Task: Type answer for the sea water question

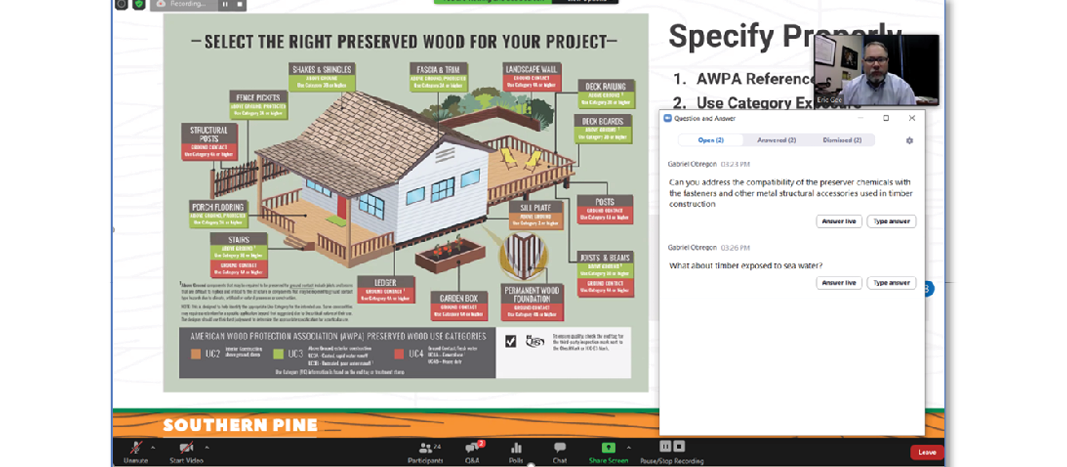Action: coord(891,283)
